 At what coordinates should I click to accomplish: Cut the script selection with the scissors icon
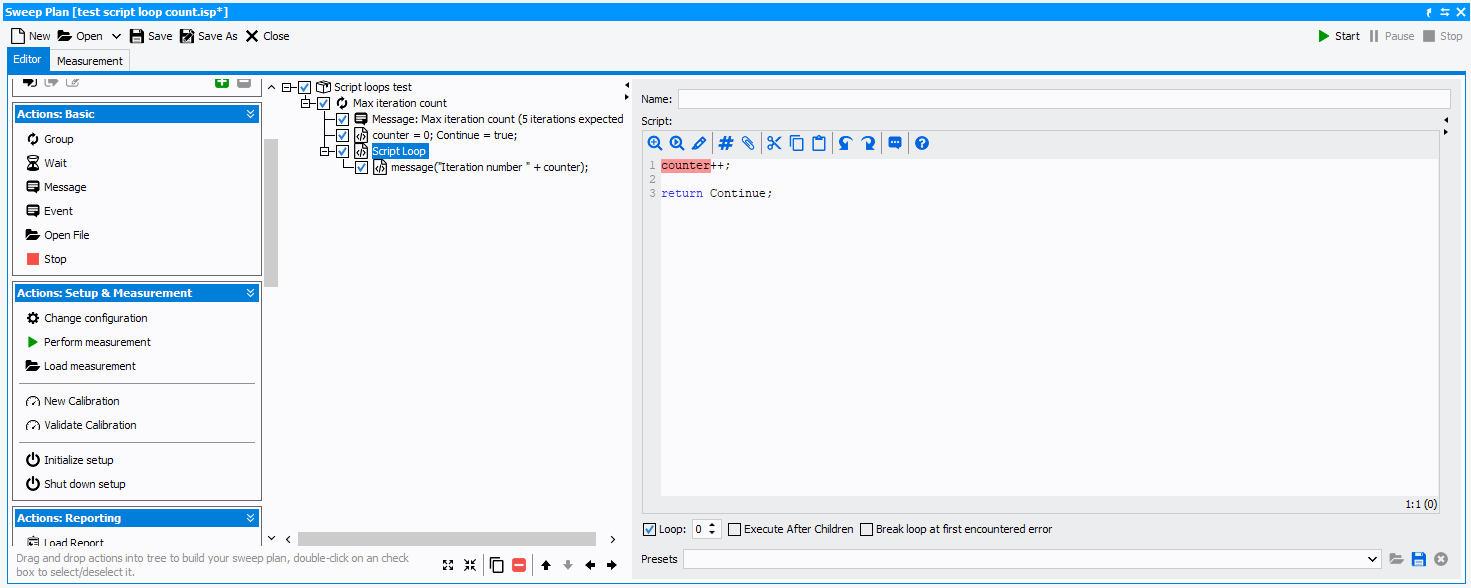pos(774,143)
